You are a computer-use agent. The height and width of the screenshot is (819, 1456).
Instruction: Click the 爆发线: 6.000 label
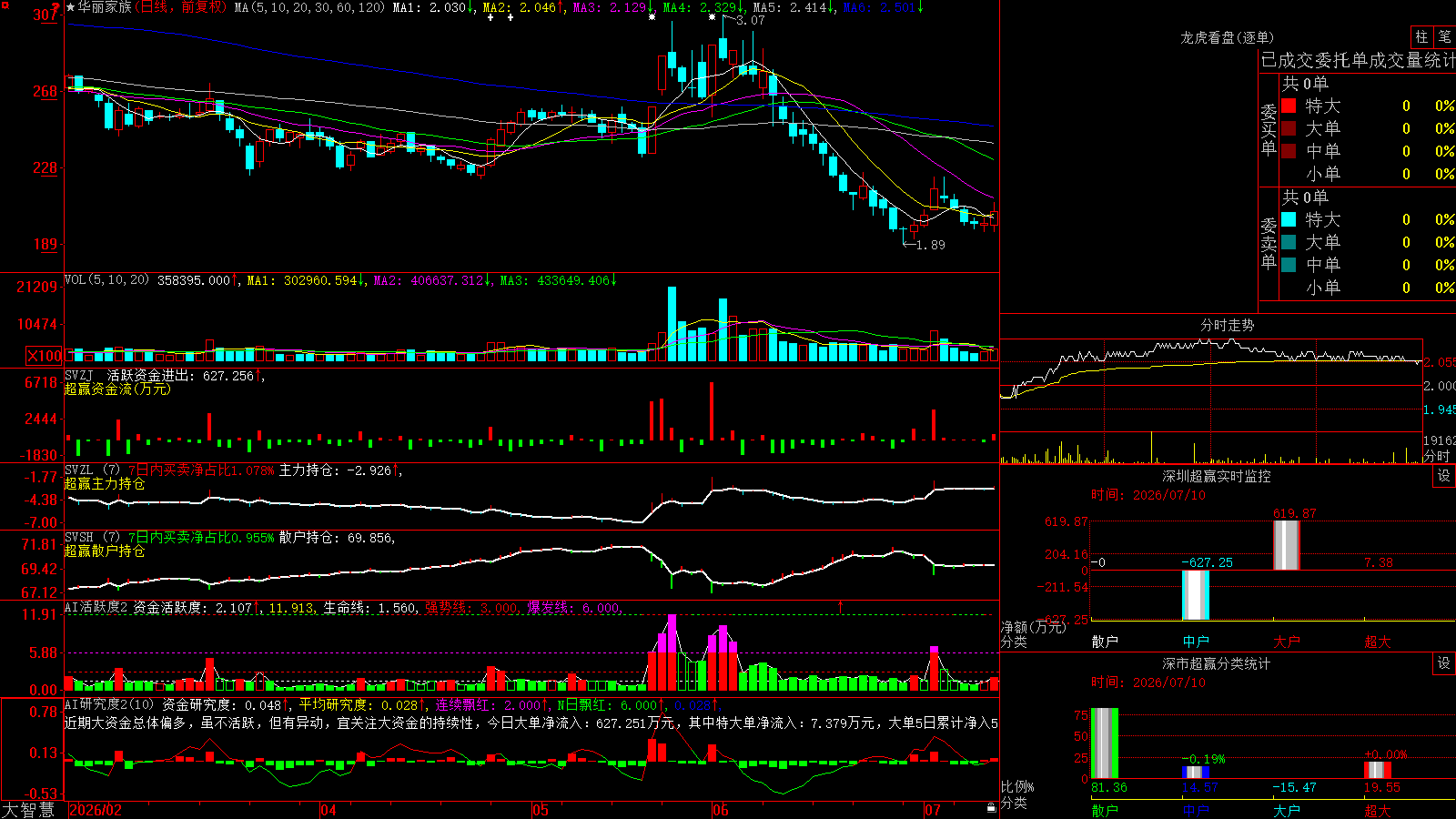click(x=574, y=608)
